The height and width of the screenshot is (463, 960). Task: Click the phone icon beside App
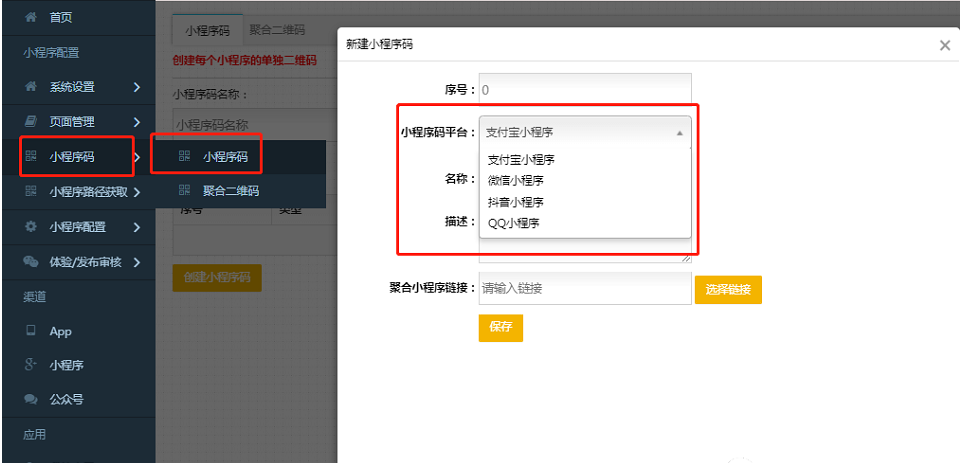point(30,331)
